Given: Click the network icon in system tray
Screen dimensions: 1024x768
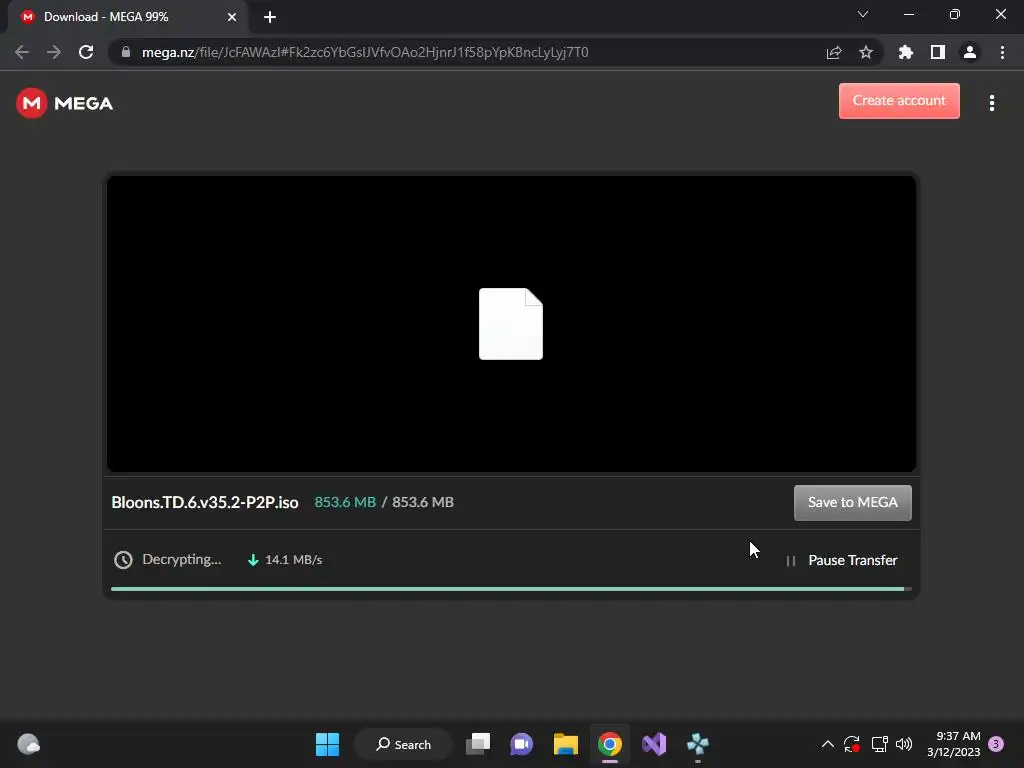Looking at the screenshot, I should pos(880,744).
